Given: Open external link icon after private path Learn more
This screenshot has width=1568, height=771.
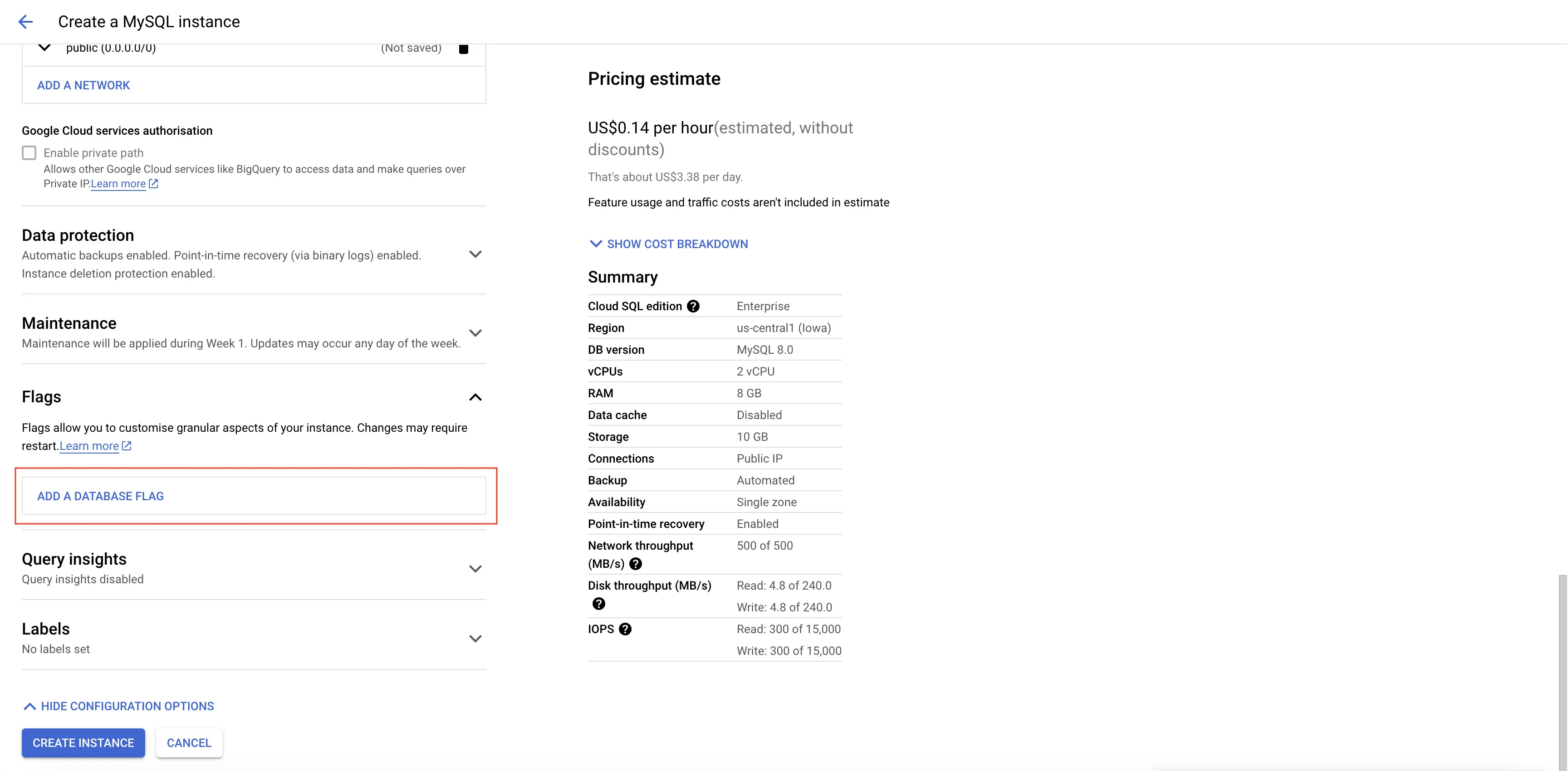Looking at the screenshot, I should pyautogui.click(x=153, y=184).
